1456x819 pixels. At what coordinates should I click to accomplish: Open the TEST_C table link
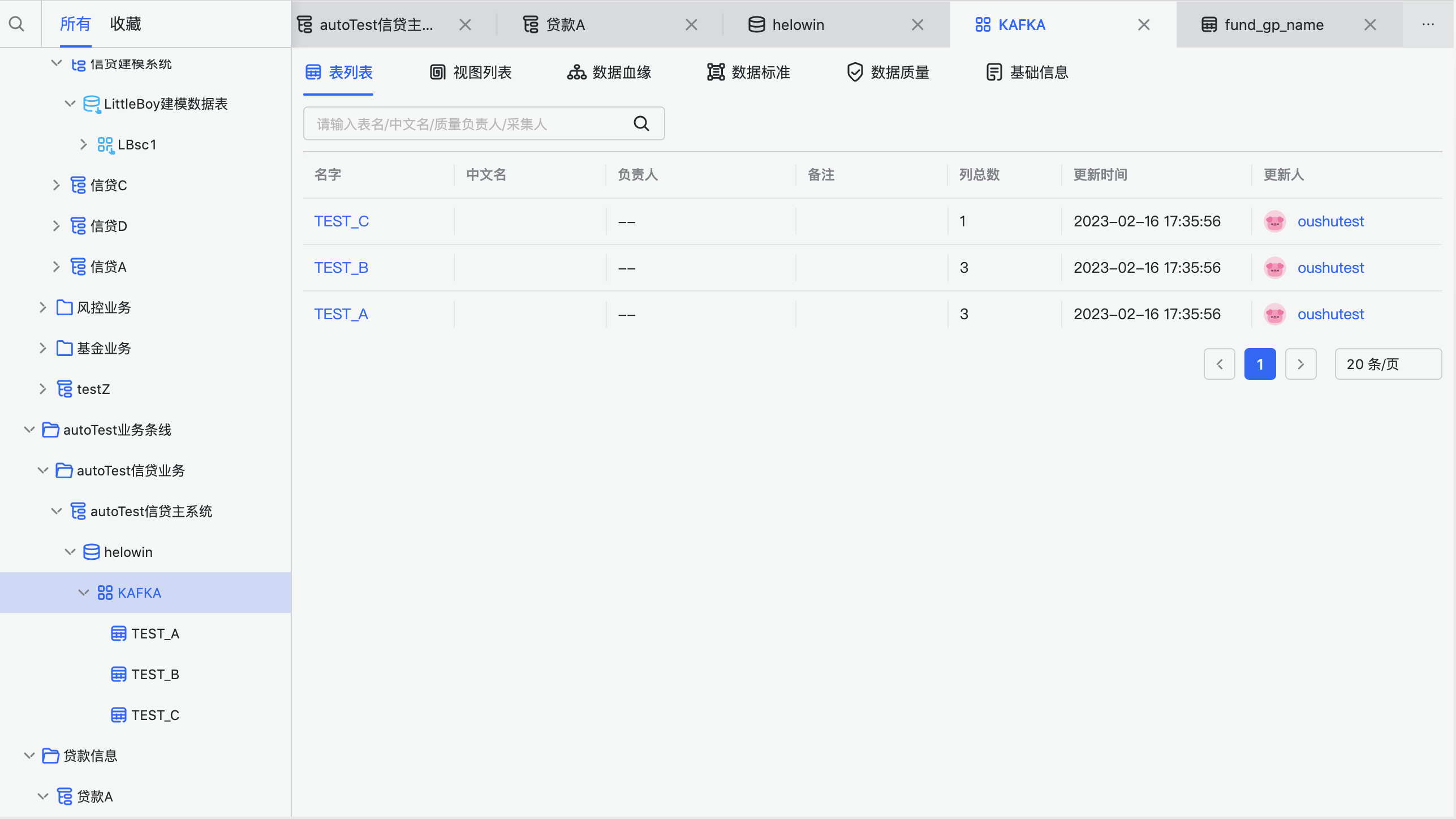pos(342,221)
